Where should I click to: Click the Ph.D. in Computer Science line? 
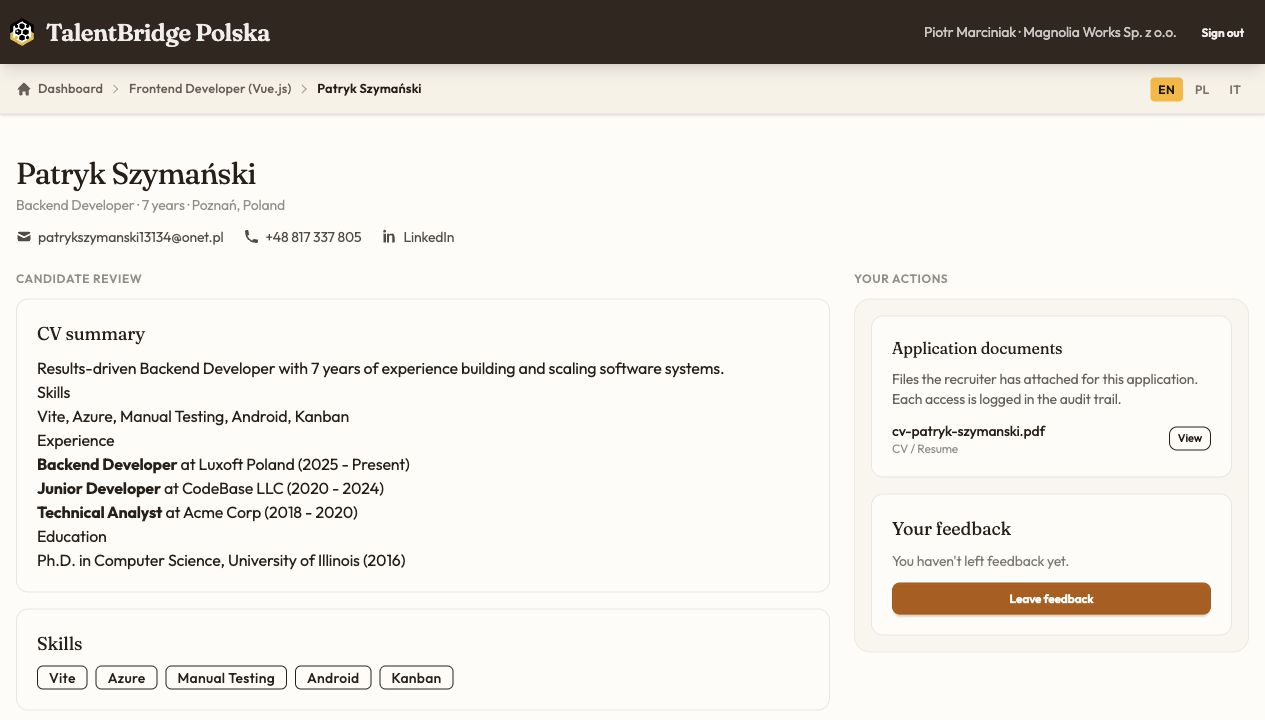(221, 560)
